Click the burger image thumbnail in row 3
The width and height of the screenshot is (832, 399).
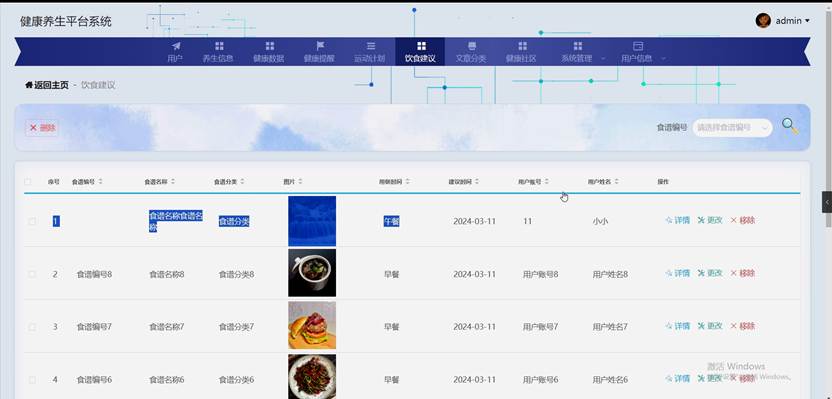click(x=312, y=325)
